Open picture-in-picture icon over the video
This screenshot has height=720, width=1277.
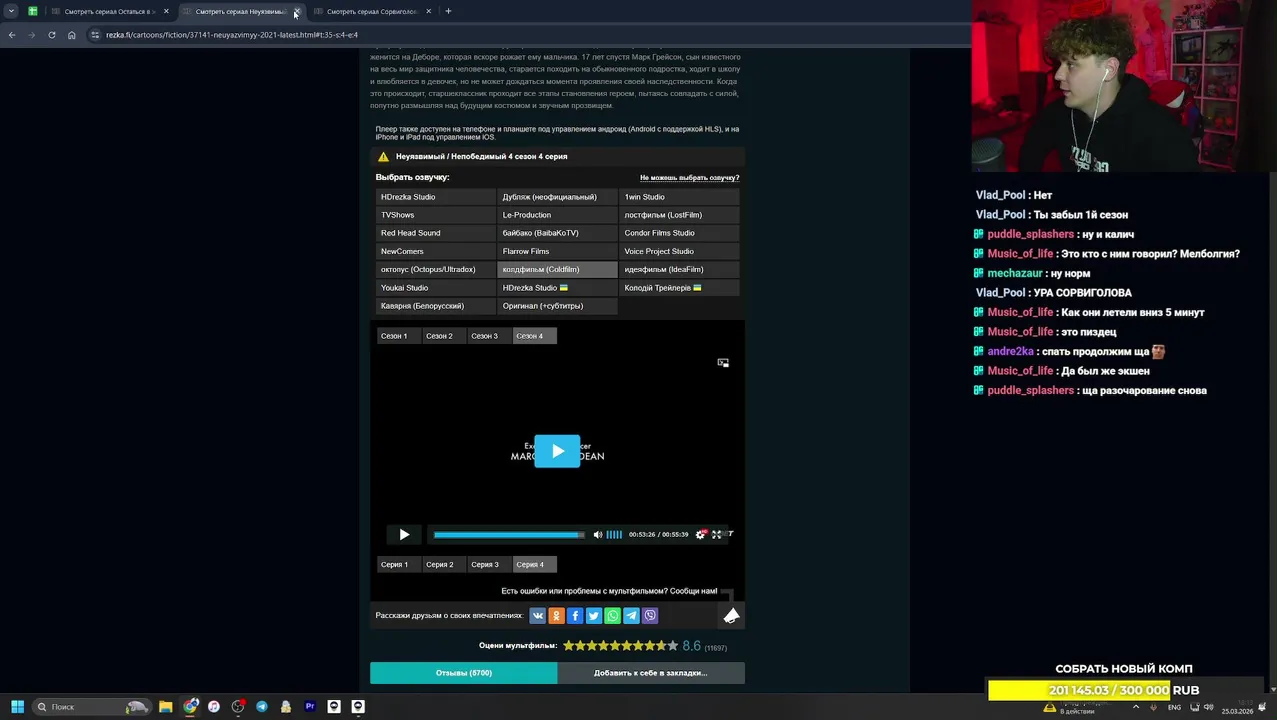(723, 363)
